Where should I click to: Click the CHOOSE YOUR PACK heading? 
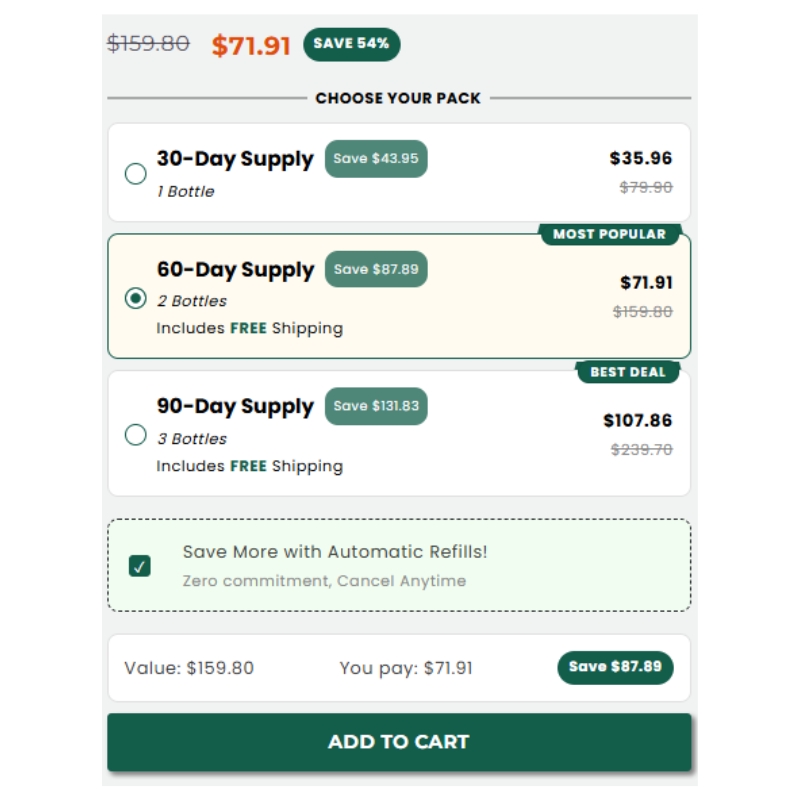coord(398,98)
